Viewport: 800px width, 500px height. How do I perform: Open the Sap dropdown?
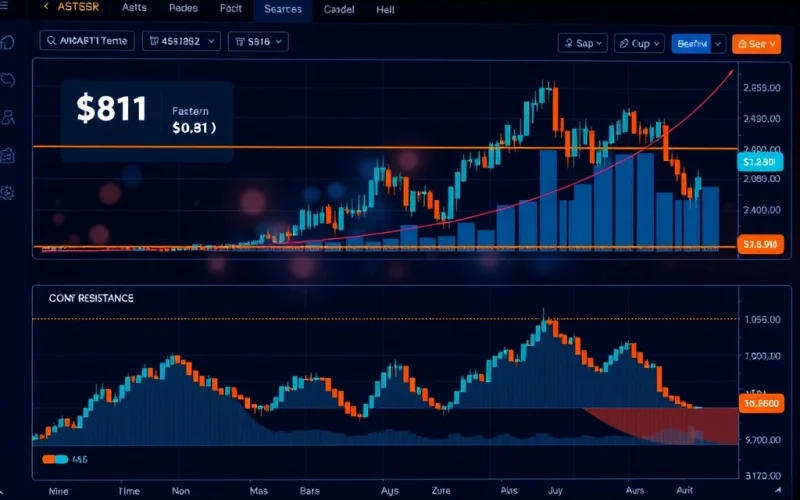(x=582, y=43)
